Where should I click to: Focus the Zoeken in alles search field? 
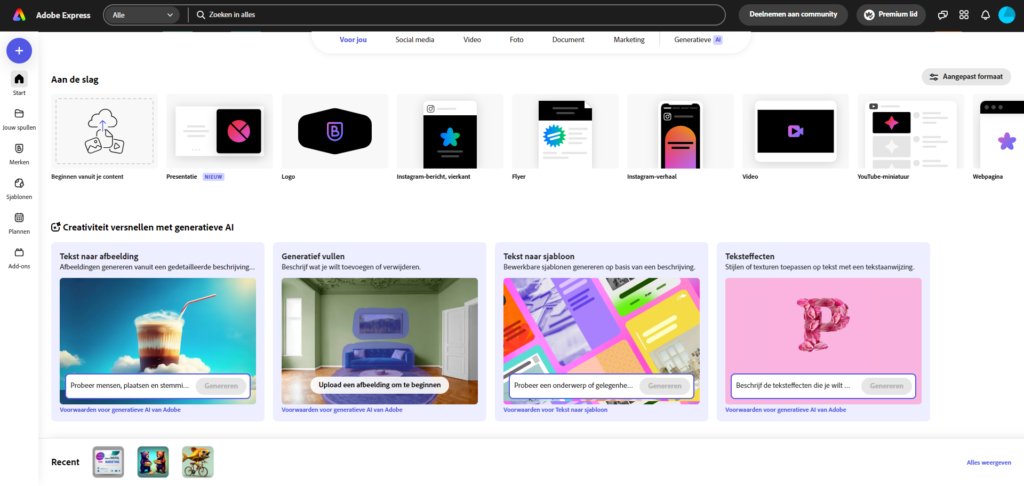tap(457, 14)
